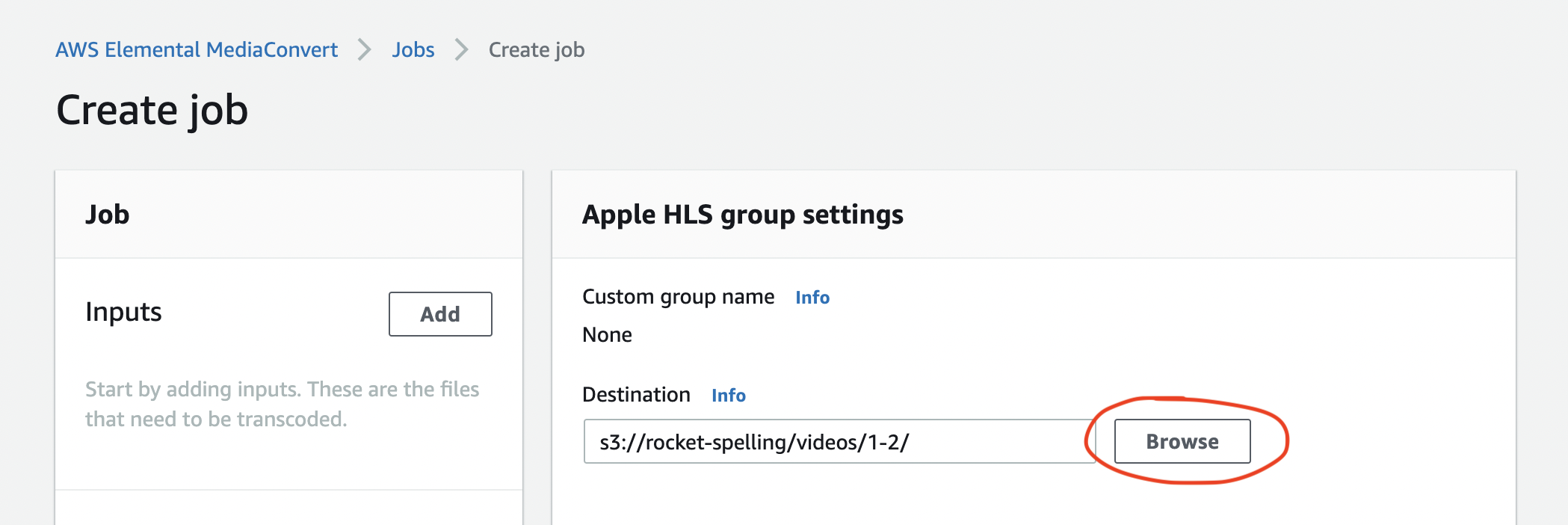Image resolution: width=1568 pixels, height=525 pixels.
Task: Click the 'Create job' breadcrumb item
Action: (536, 49)
